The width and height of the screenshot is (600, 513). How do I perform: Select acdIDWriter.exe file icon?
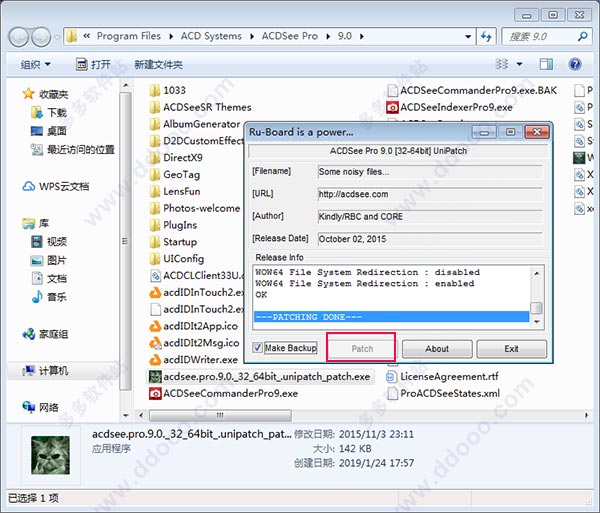pyautogui.click(x=155, y=360)
